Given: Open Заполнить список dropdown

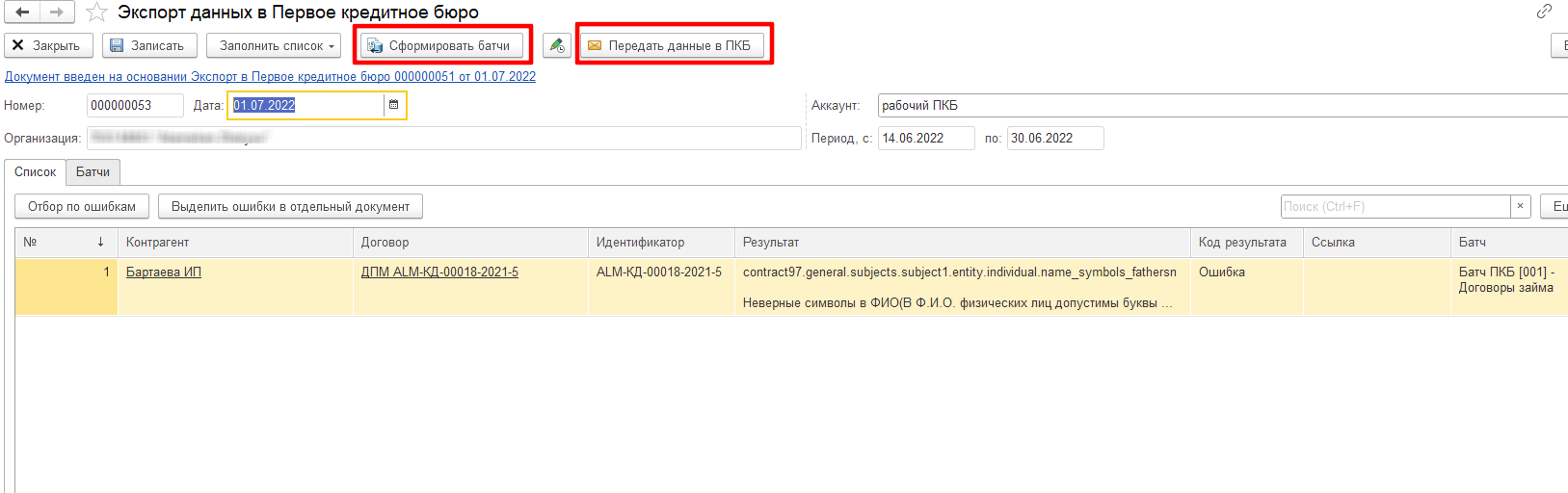Looking at the screenshot, I should [274, 45].
